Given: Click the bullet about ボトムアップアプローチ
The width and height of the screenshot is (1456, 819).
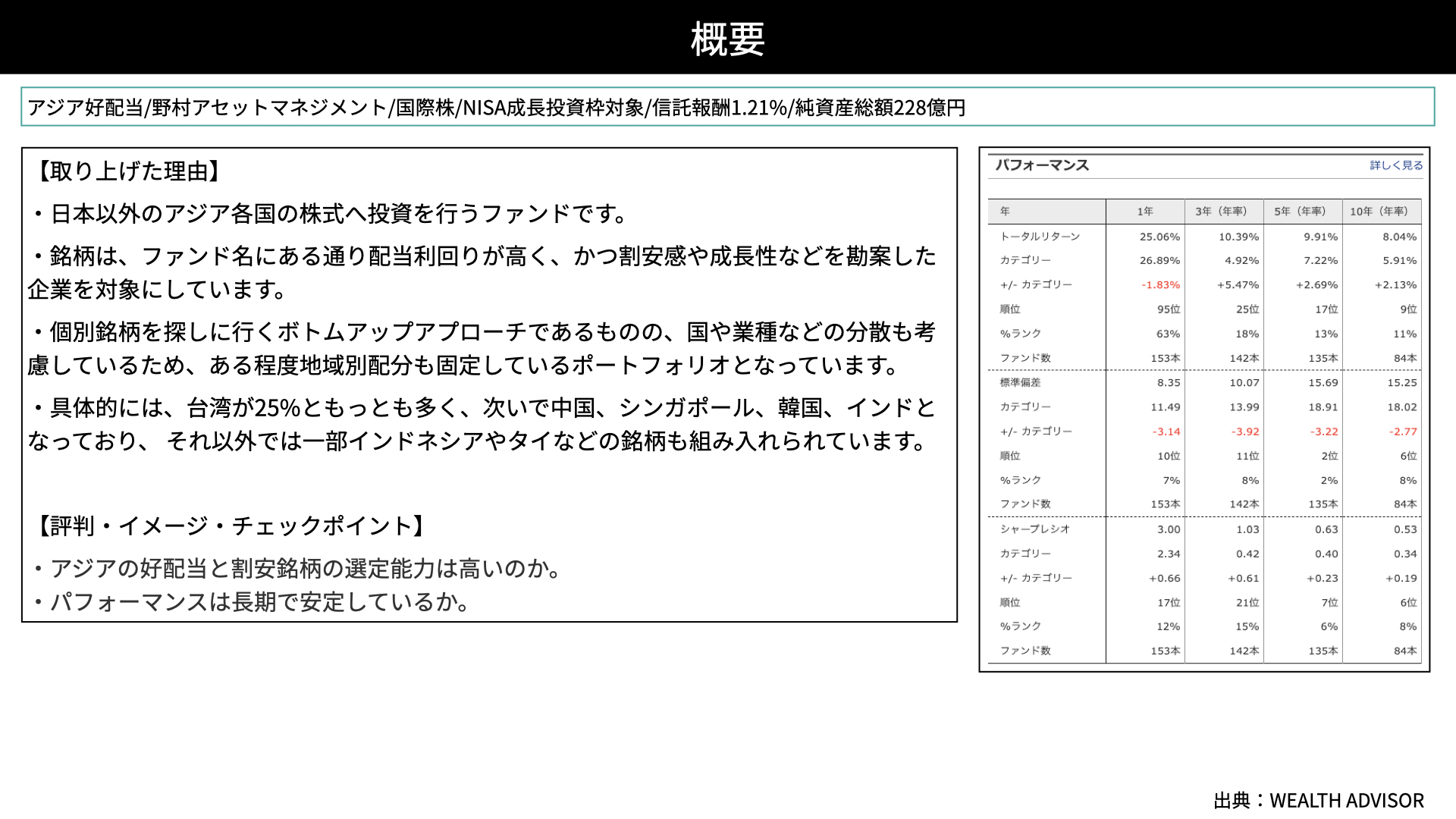Looking at the screenshot, I should tap(482, 349).
